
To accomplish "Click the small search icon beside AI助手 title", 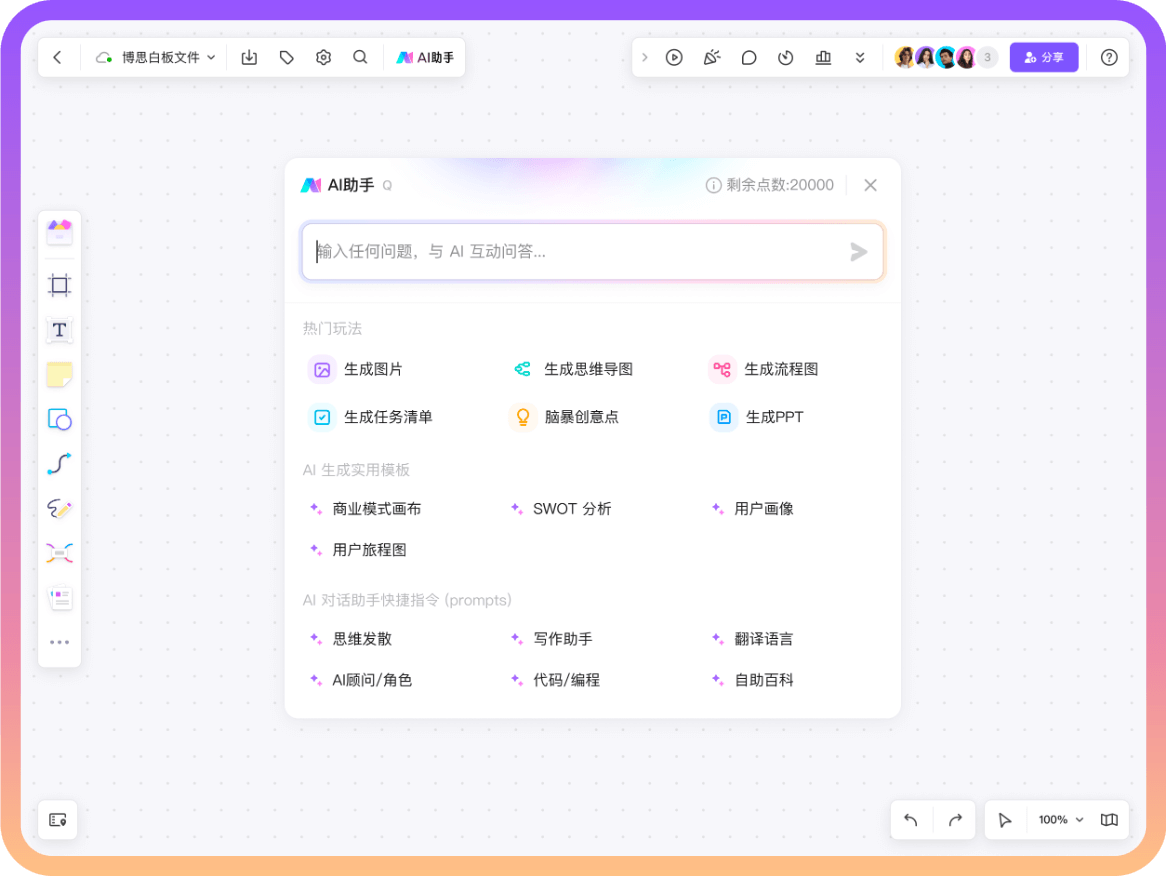I will point(387,186).
